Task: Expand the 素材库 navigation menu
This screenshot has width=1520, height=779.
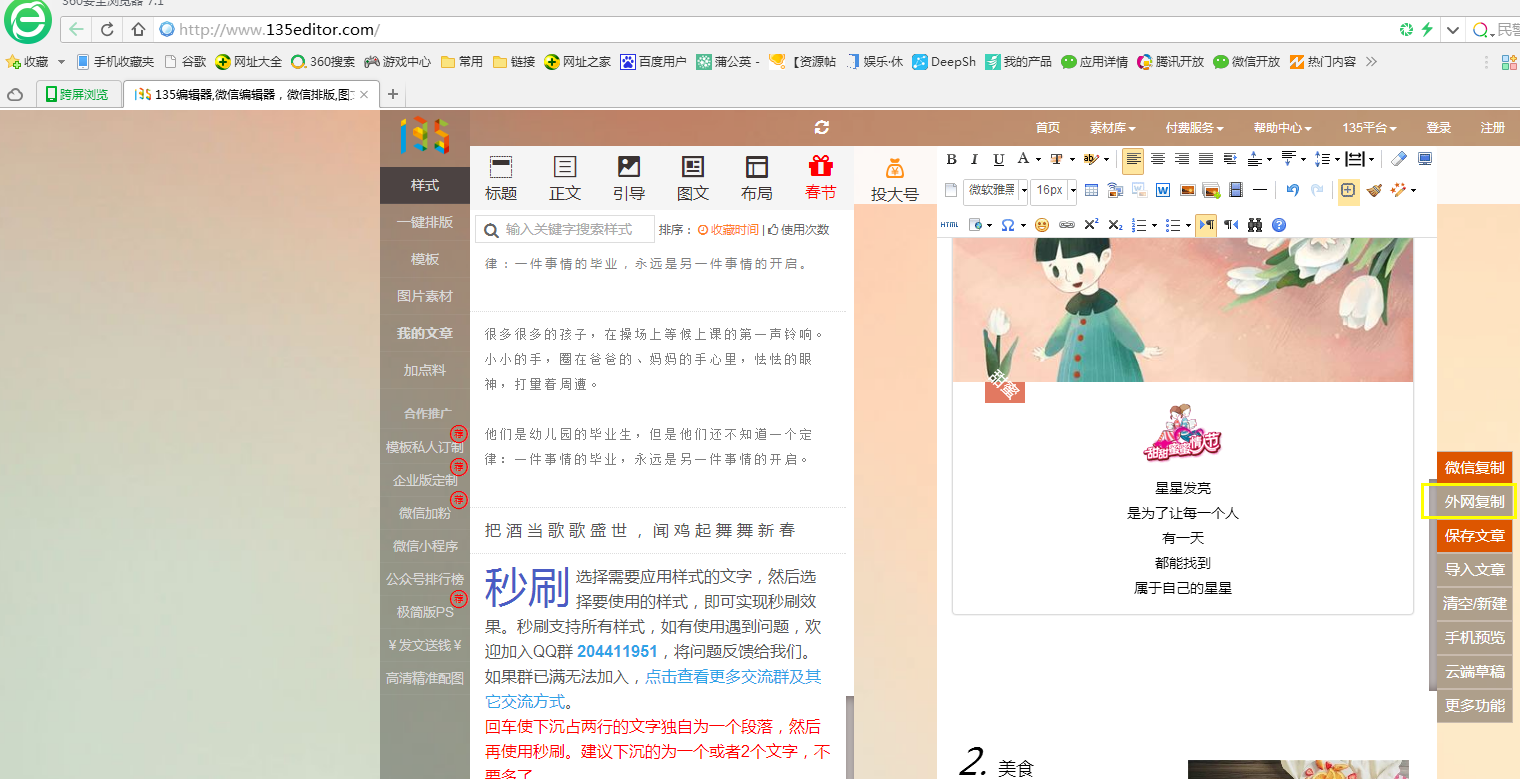Action: point(1112,128)
